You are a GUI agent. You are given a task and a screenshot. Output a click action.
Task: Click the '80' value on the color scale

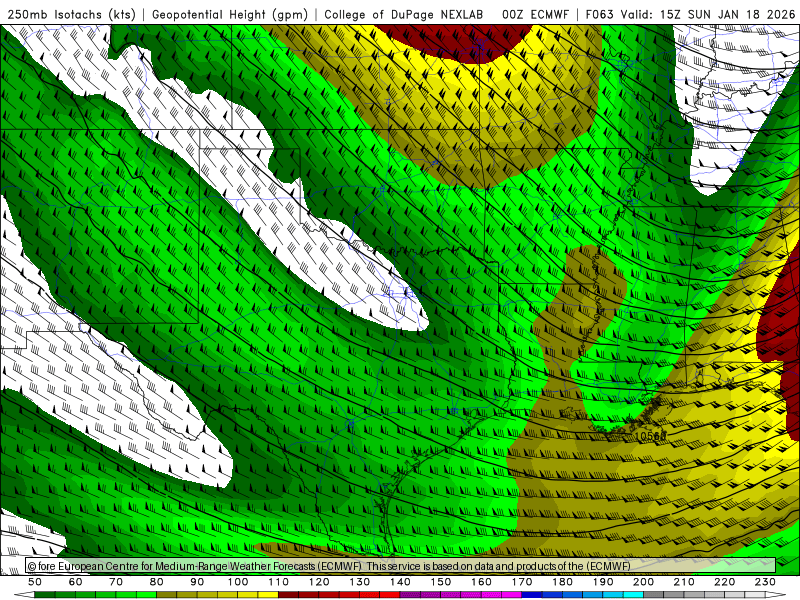click(x=157, y=582)
